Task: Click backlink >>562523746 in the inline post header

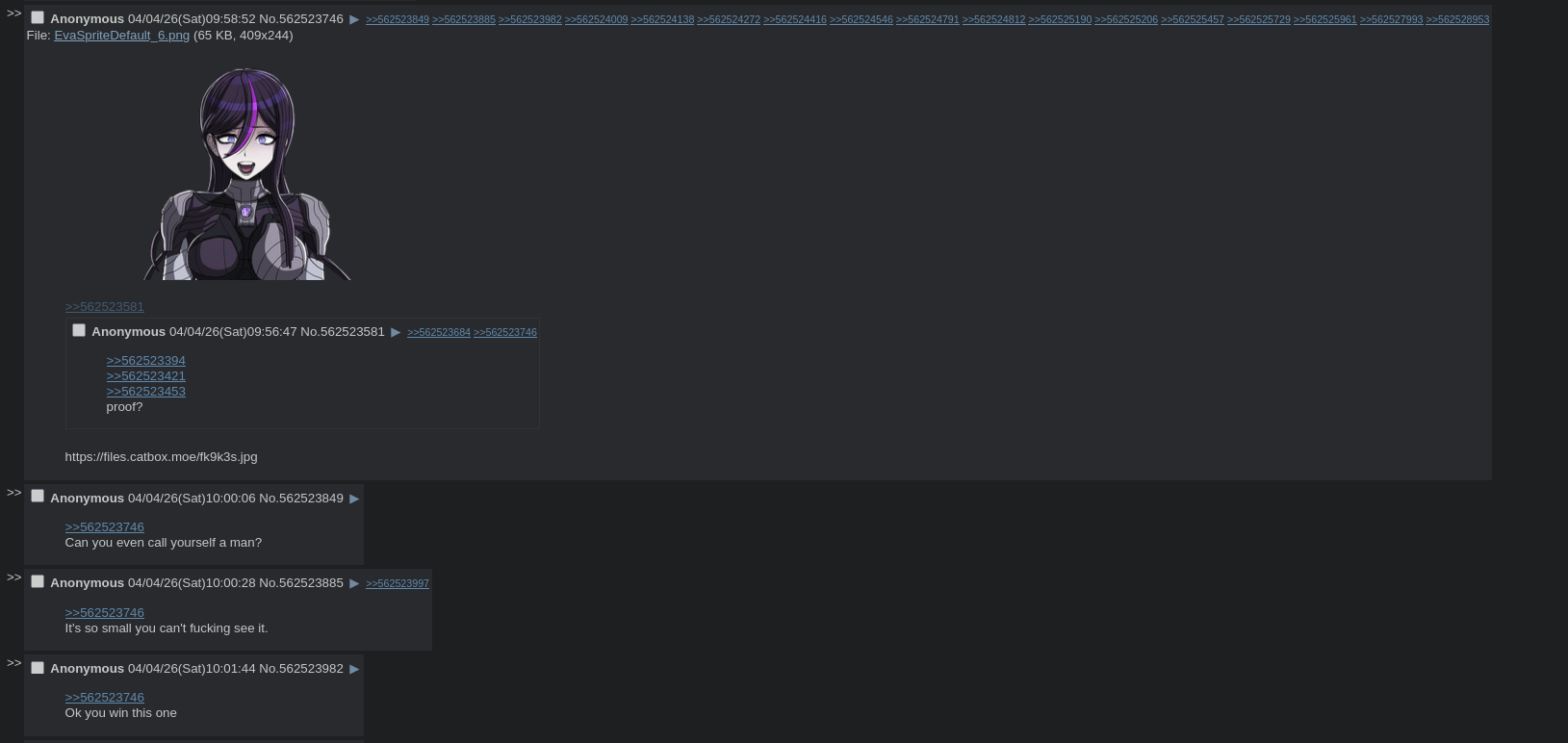Action: 505,332
